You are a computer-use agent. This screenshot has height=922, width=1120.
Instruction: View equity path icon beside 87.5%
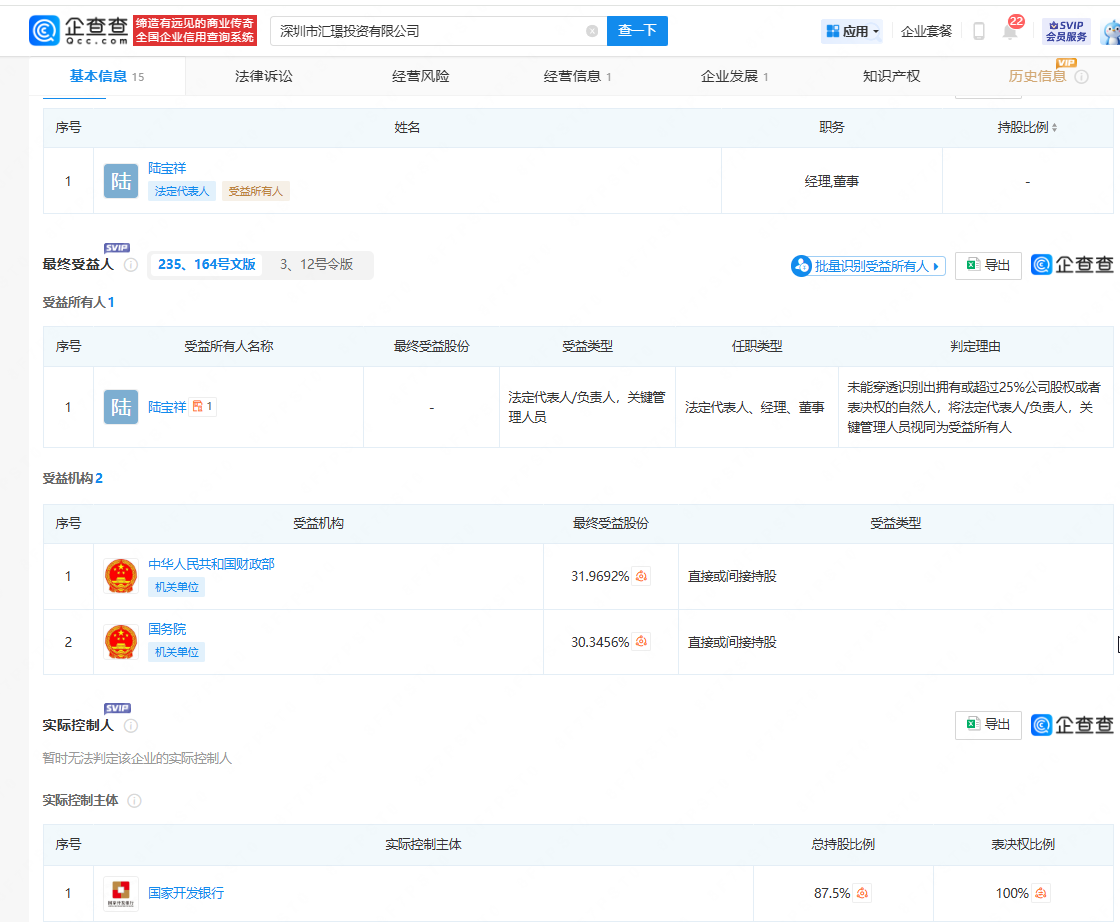tap(862, 893)
